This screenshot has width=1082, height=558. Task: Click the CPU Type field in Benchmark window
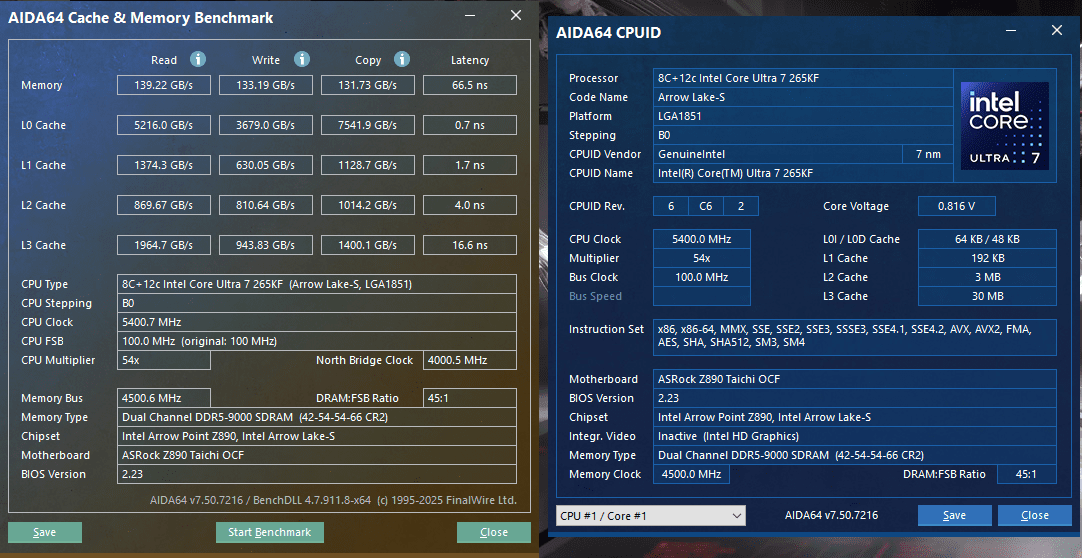[317, 284]
